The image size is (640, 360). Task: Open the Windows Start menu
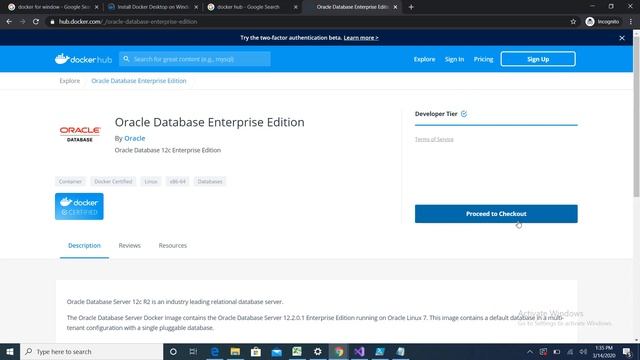point(10,351)
